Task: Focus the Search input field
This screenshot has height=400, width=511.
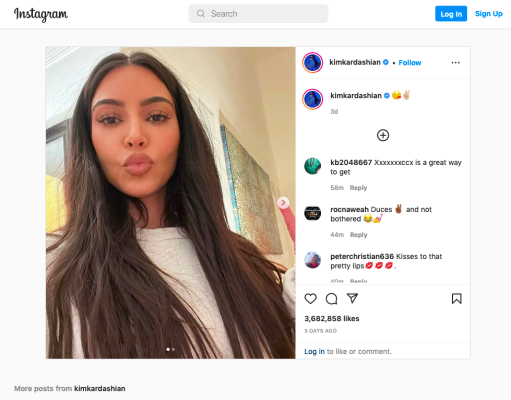Action: click(258, 14)
